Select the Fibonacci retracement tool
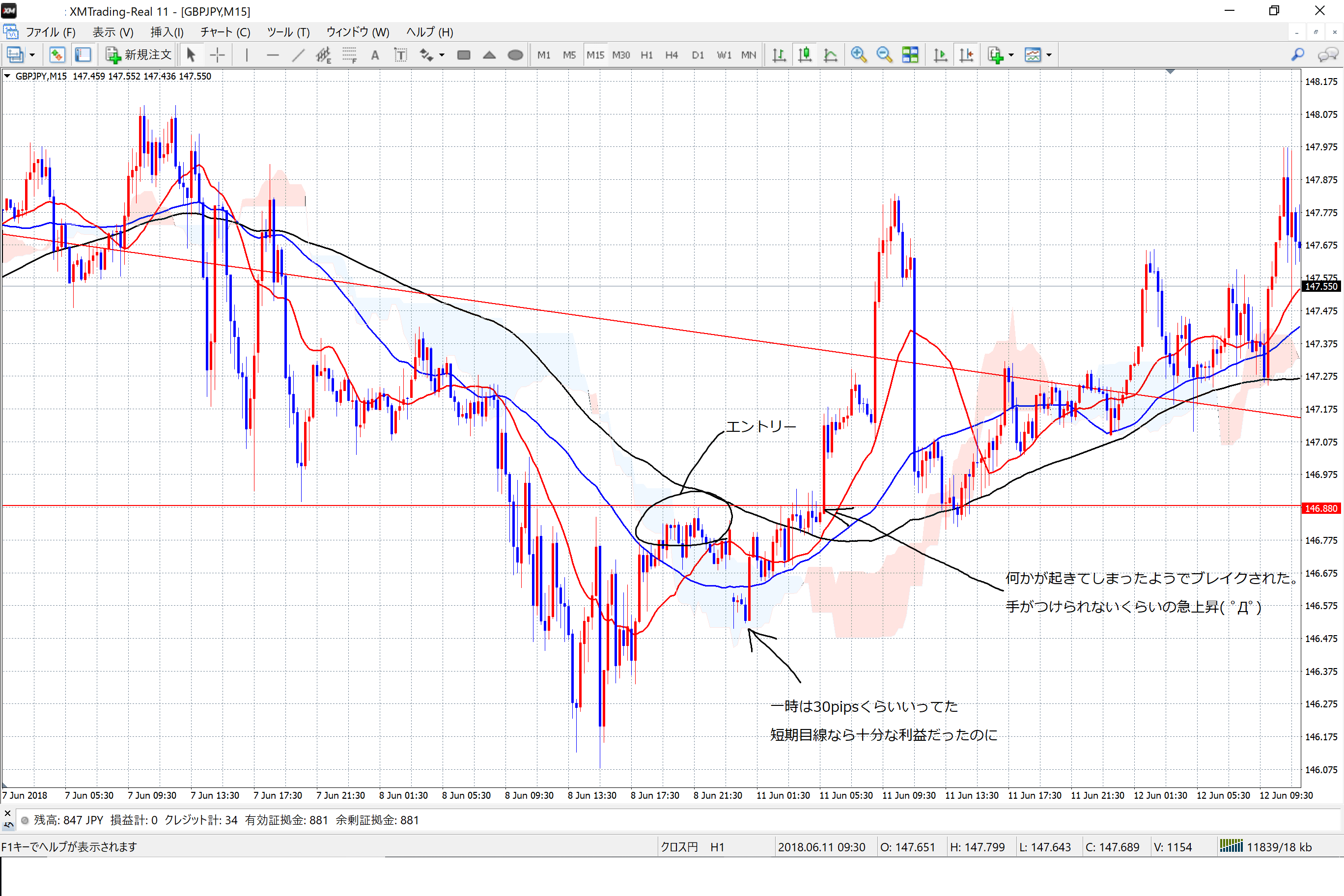 pyautogui.click(x=349, y=55)
